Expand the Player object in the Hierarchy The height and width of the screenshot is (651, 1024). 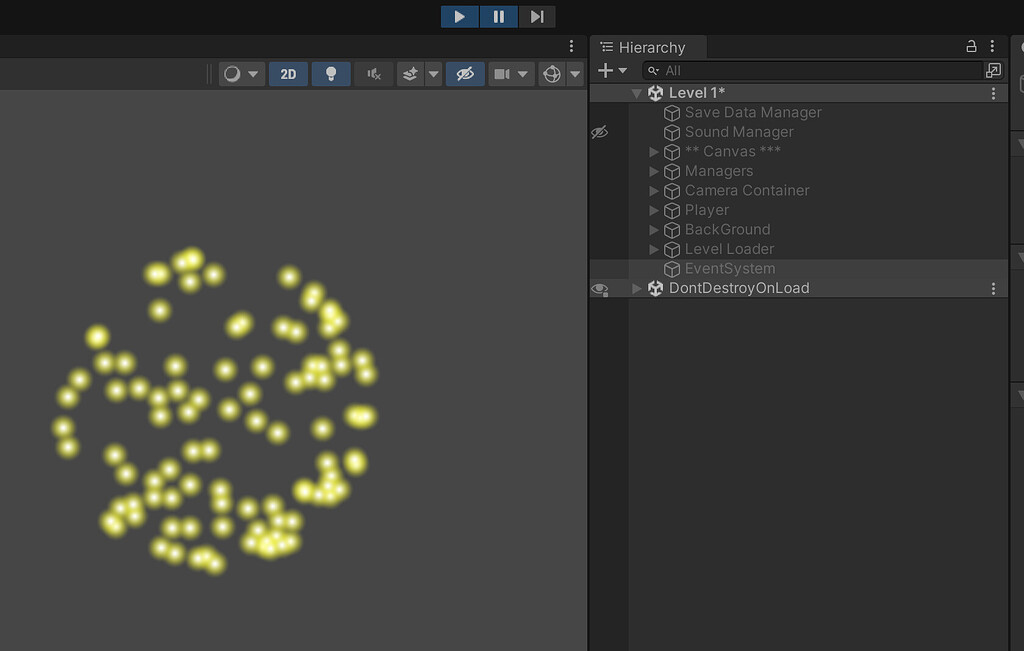pyautogui.click(x=653, y=210)
